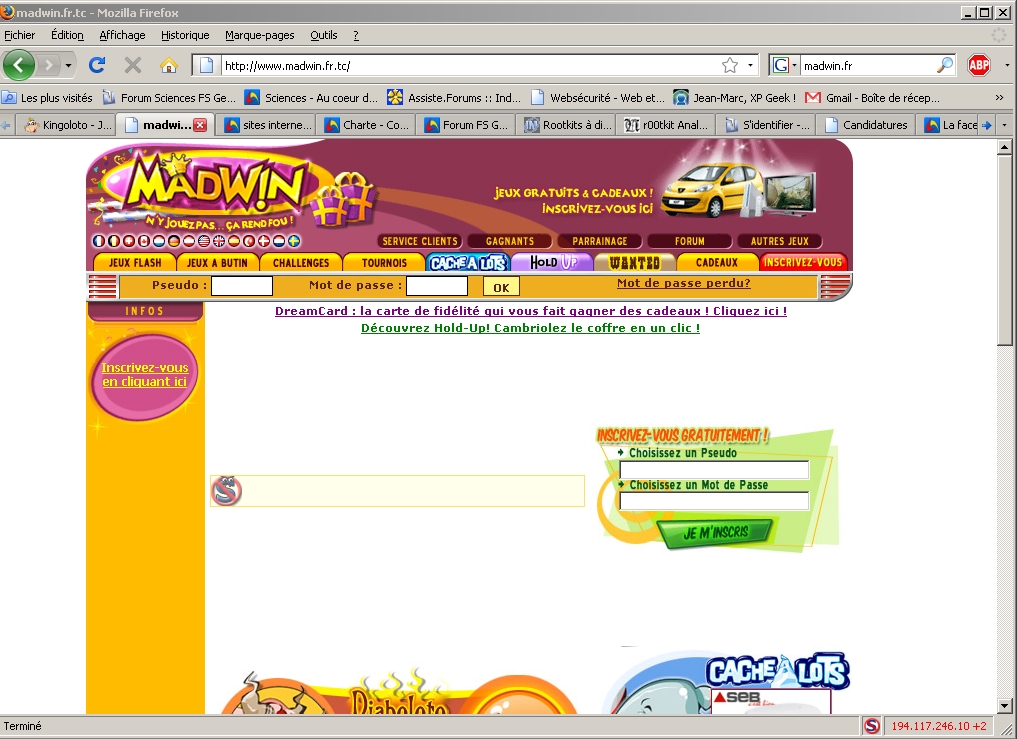Click the NoScript icon in status bar
Screen dimensions: 1017x739
(872, 726)
